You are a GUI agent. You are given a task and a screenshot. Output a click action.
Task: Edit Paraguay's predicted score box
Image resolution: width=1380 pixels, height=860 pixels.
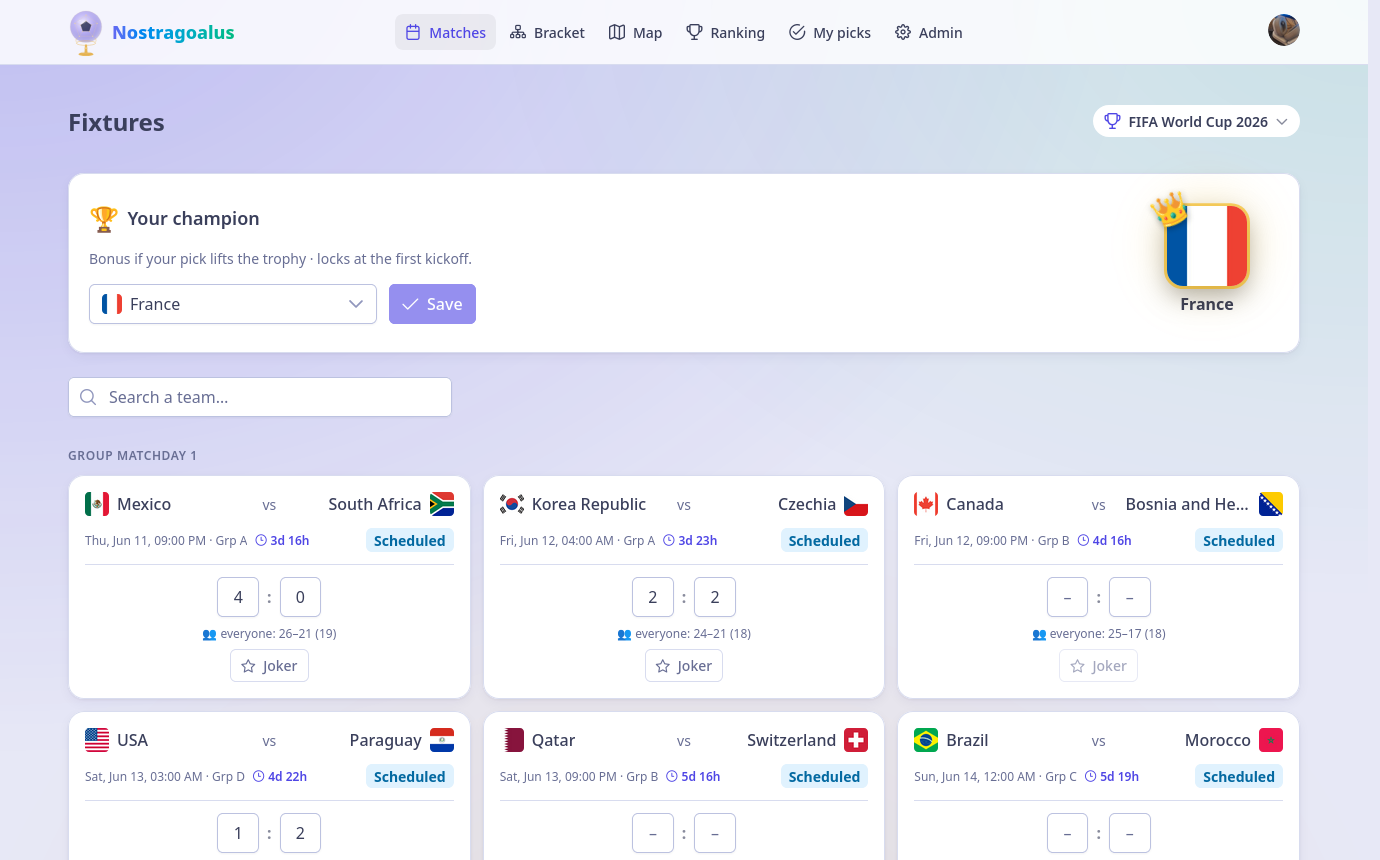click(300, 833)
